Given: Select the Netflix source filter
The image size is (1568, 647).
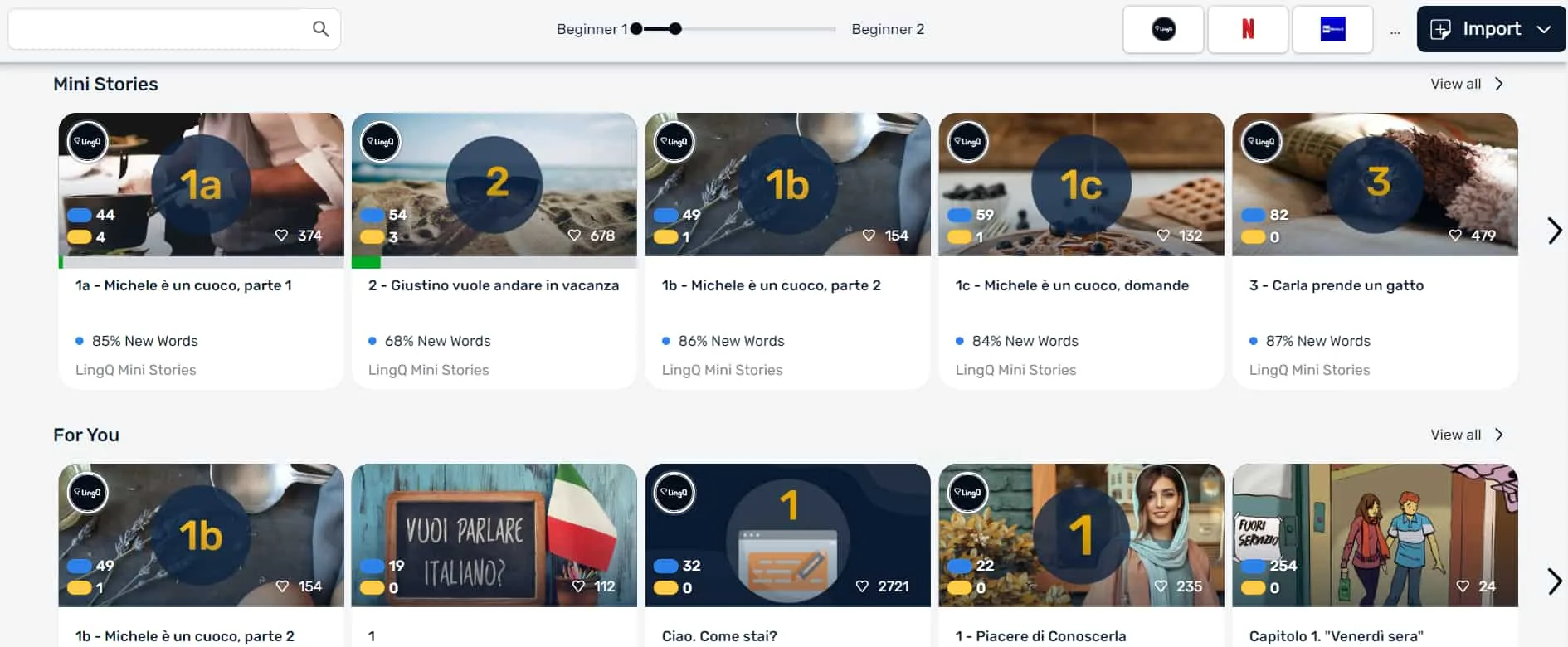Looking at the screenshot, I should pos(1248,29).
